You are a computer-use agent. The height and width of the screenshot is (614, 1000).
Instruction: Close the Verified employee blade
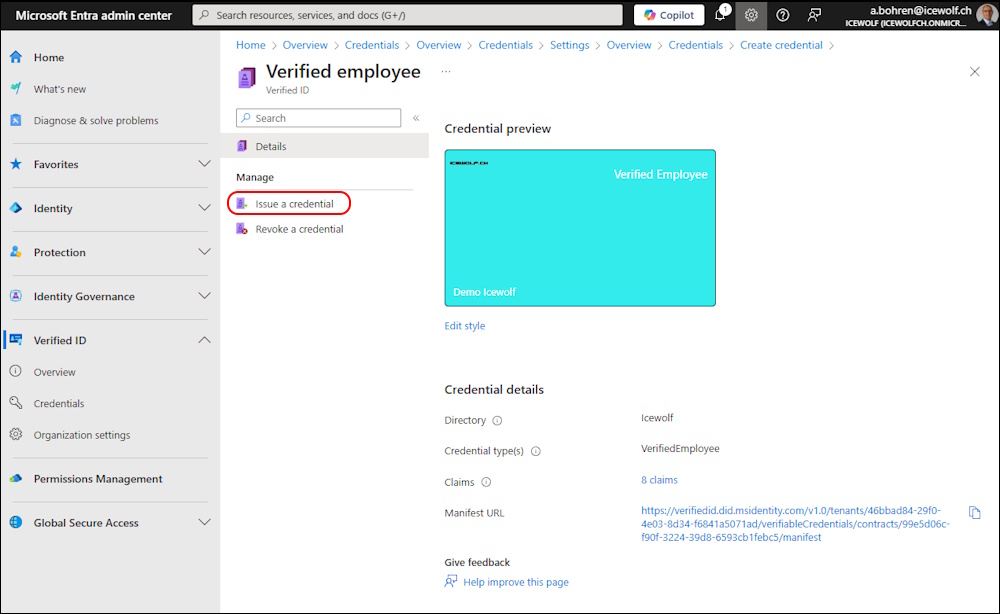tap(974, 71)
